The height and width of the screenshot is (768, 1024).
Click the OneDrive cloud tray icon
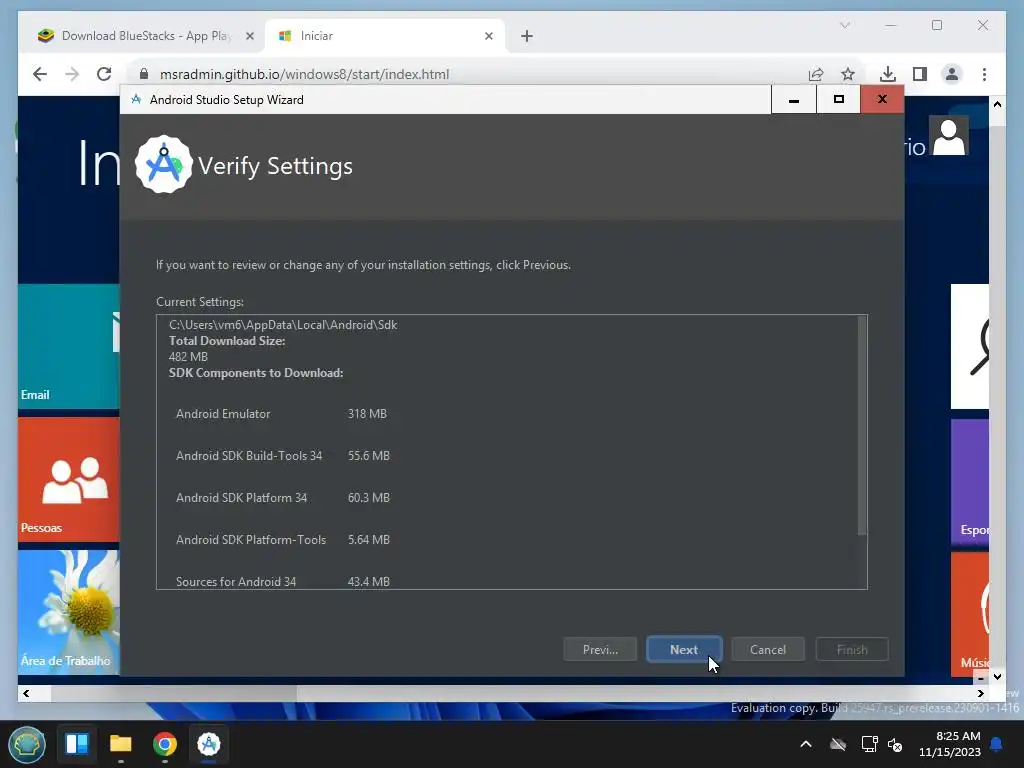(x=838, y=744)
